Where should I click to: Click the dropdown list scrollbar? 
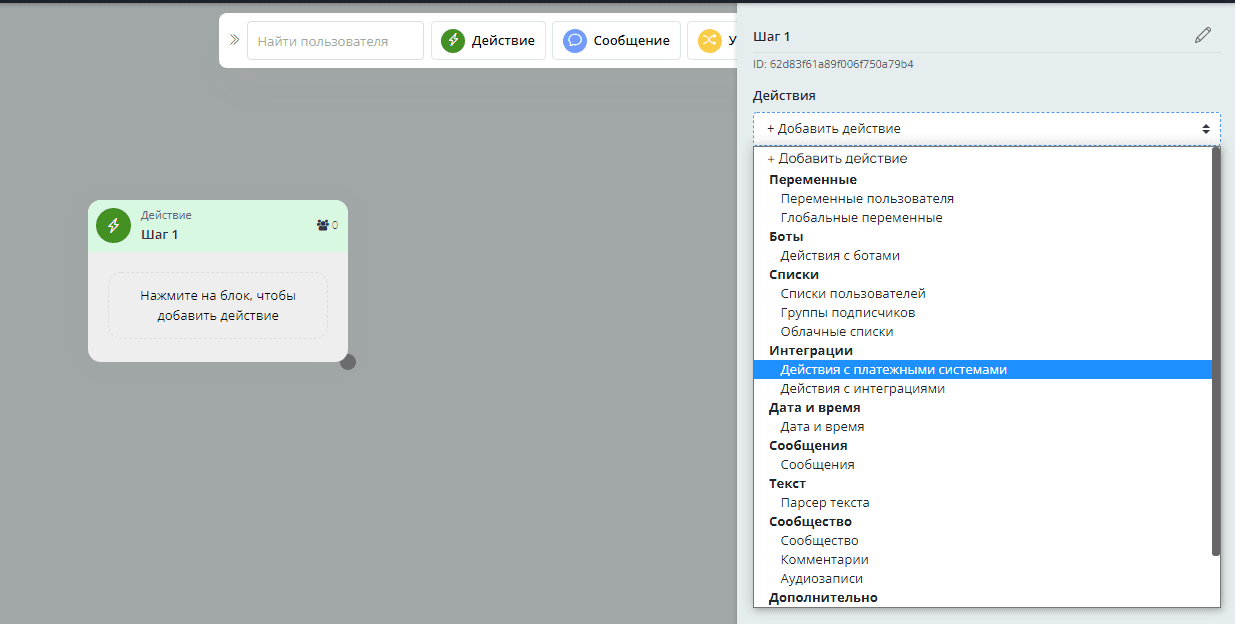(1215, 350)
